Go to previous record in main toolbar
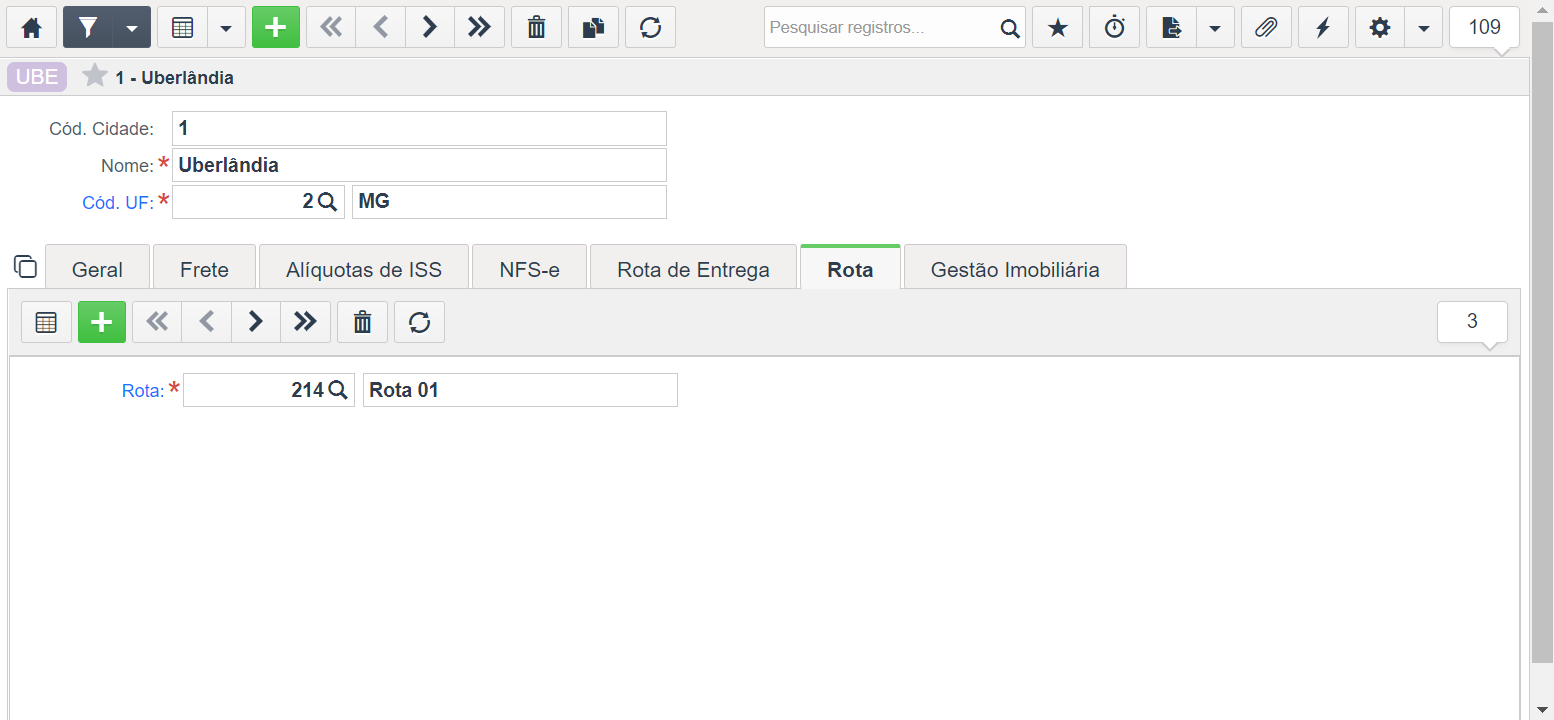 (380, 27)
